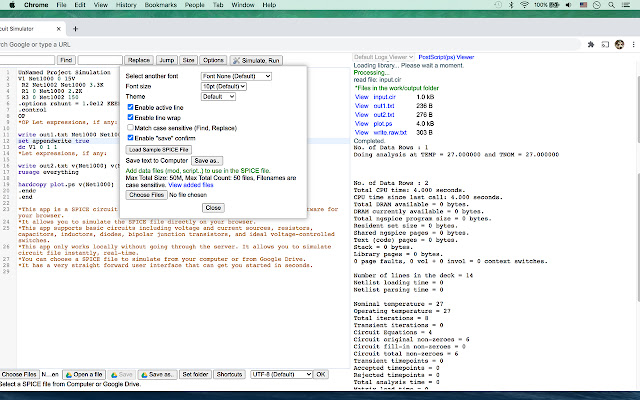640x400 pixels.
Task: Toggle Enable "save" confirm checkbox
Action: [130, 138]
